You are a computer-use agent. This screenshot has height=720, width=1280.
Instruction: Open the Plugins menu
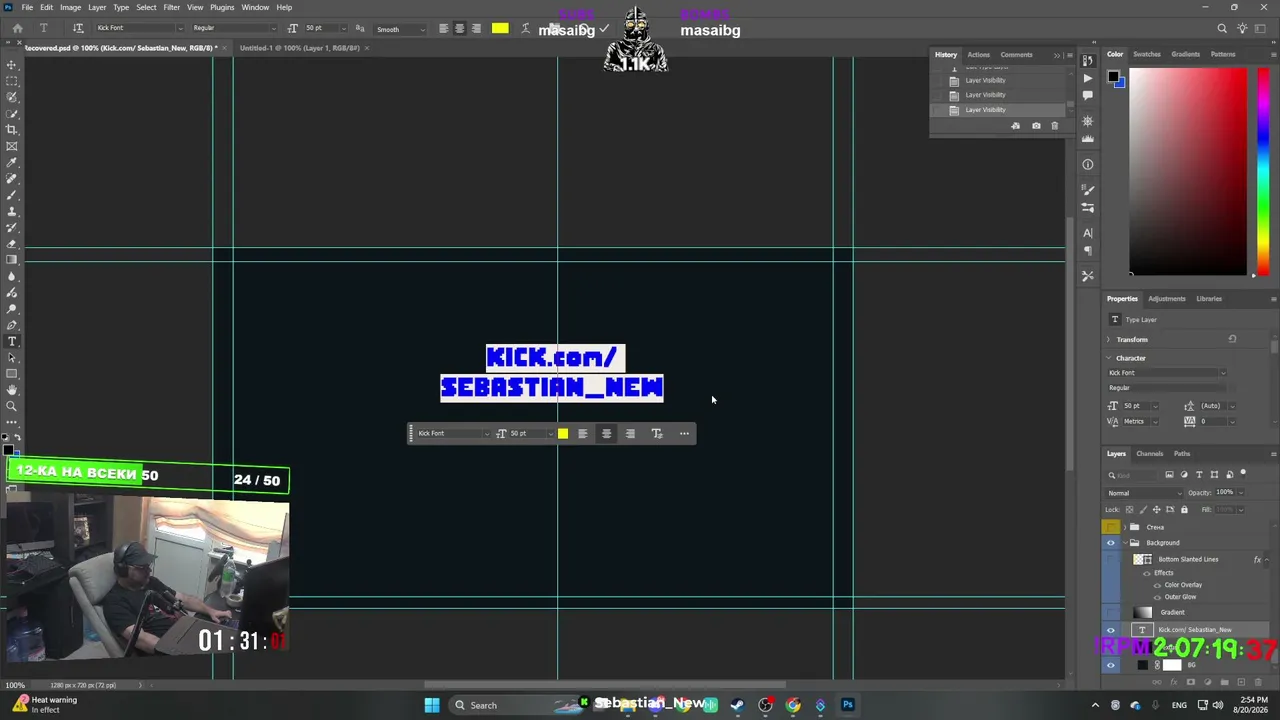click(x=222, y=7)
